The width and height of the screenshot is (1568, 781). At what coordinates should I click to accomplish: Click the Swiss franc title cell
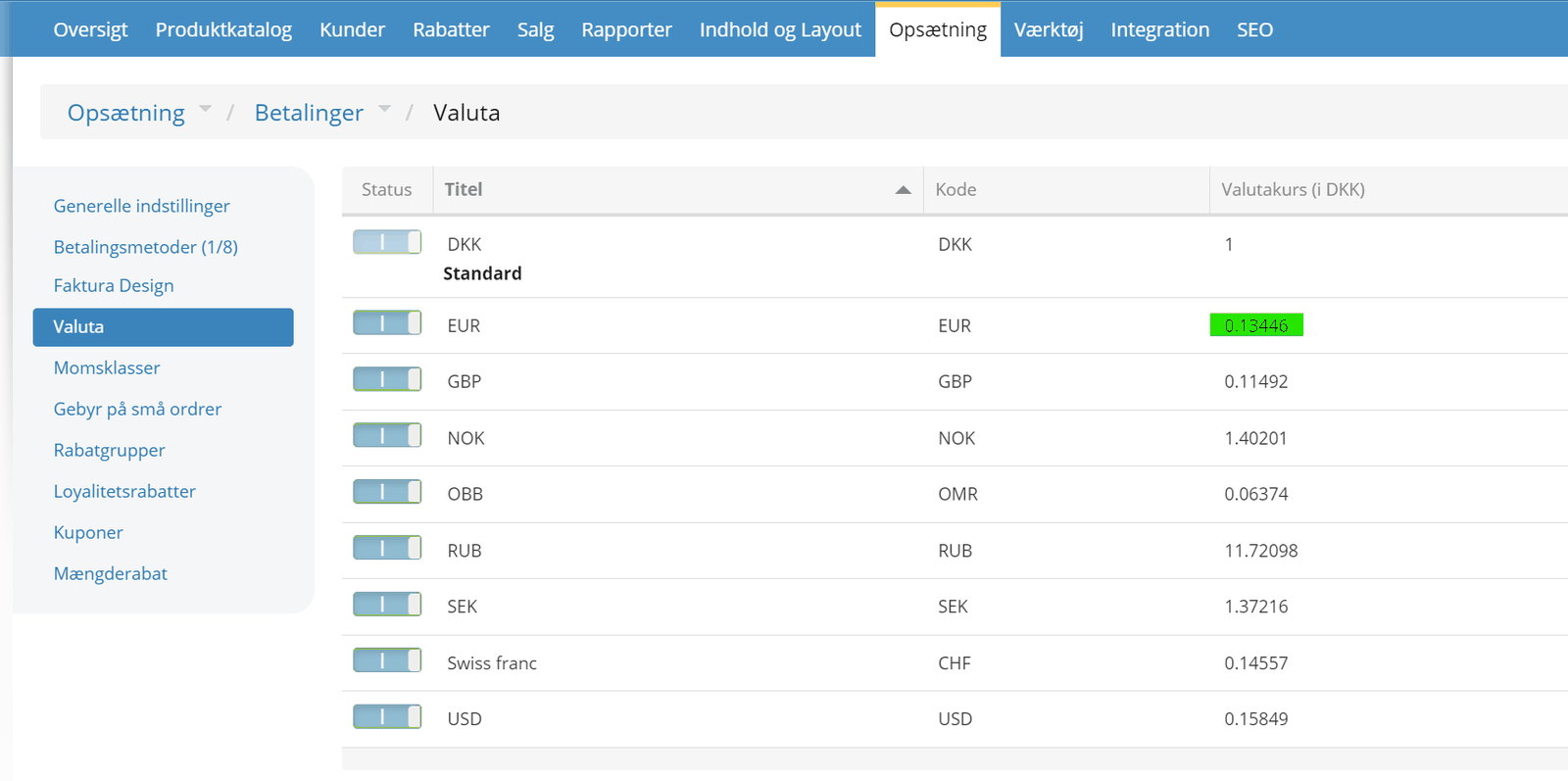(492, 663)
